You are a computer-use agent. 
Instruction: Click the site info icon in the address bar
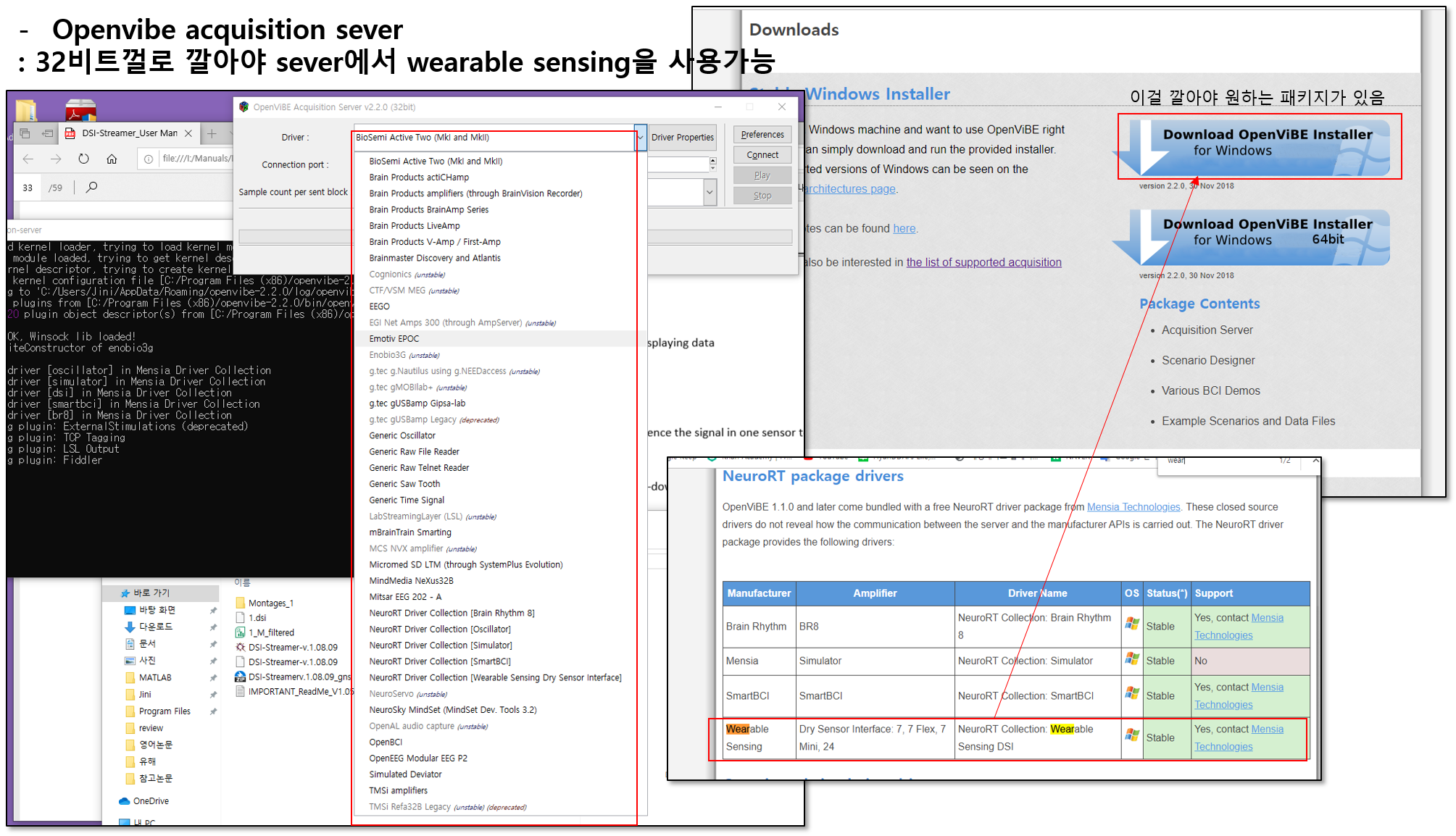click(x=149, y=159)
